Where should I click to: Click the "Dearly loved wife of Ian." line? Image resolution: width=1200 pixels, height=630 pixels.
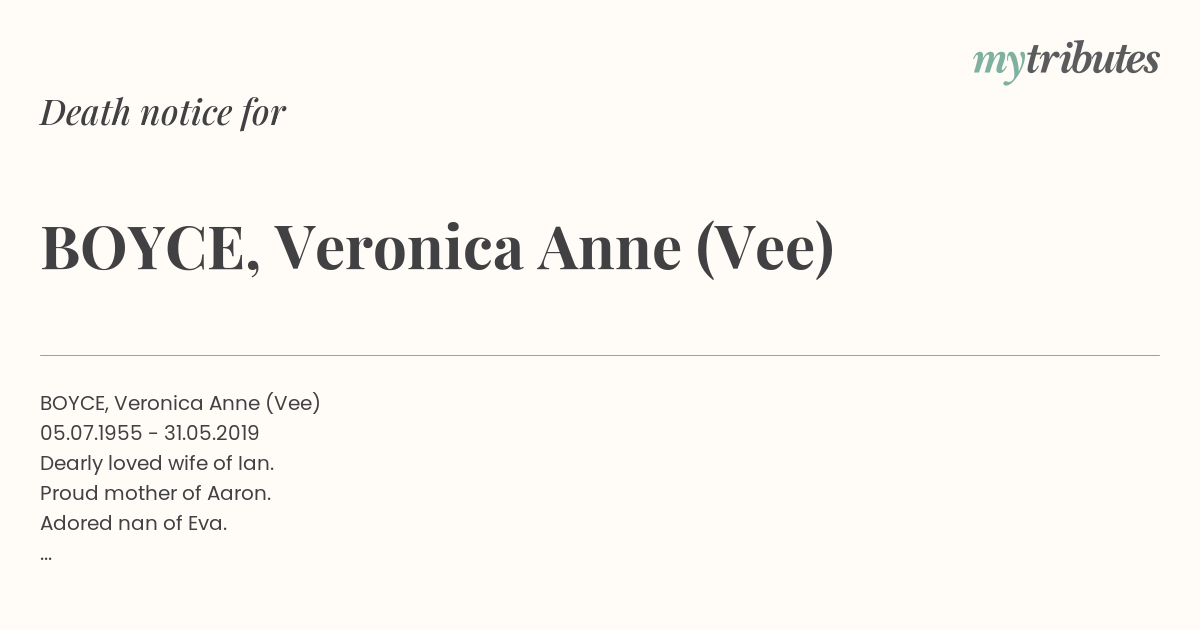click(157, 463)
